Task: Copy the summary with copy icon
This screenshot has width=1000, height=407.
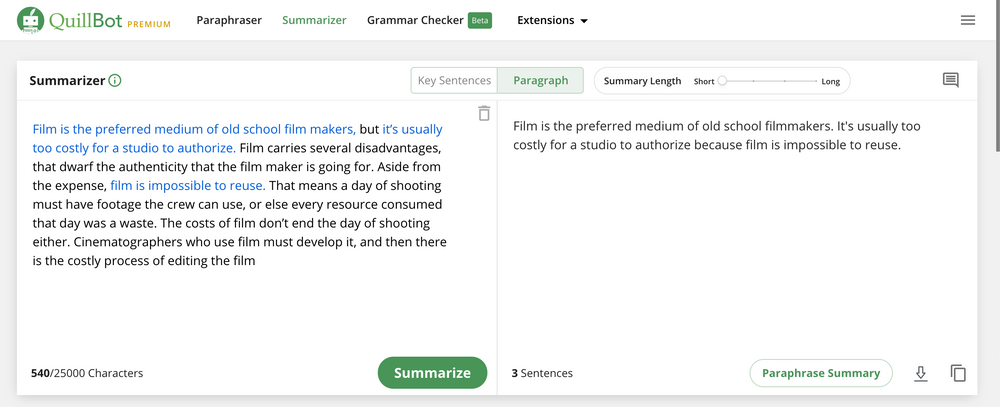Action: tap(958, 373)
